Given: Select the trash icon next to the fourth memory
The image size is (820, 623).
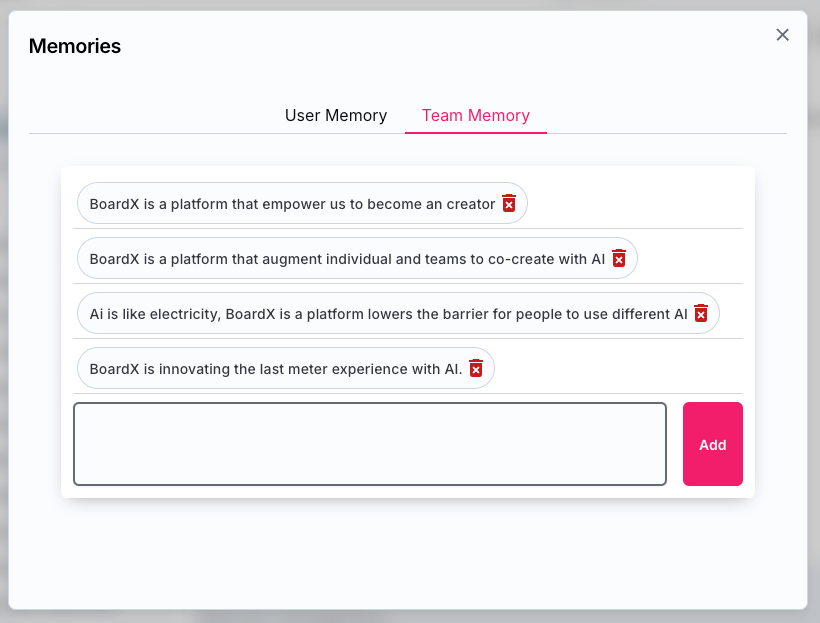Looking at the screenshot, I should click(x=477, y=368).
